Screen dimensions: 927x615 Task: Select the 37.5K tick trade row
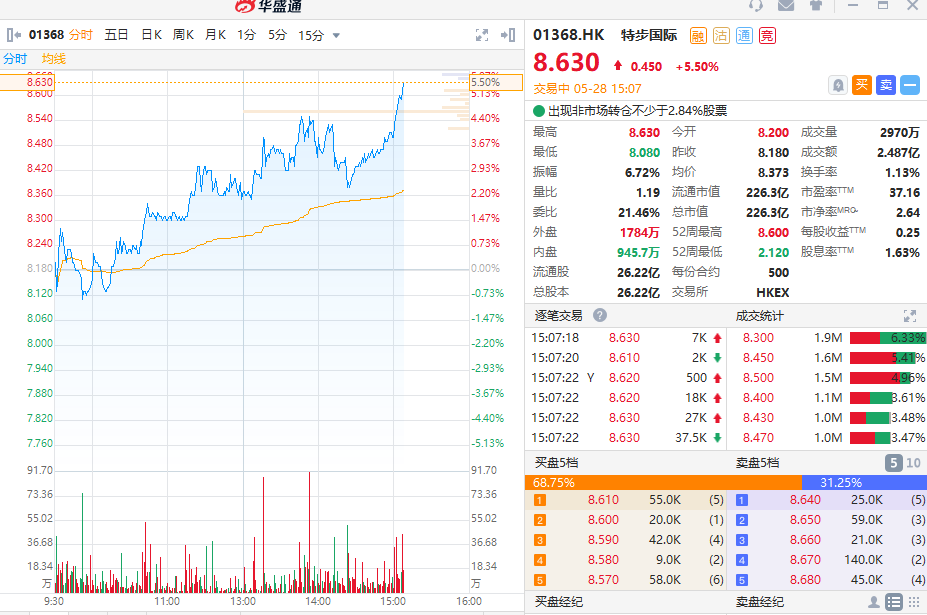point(627,438)
